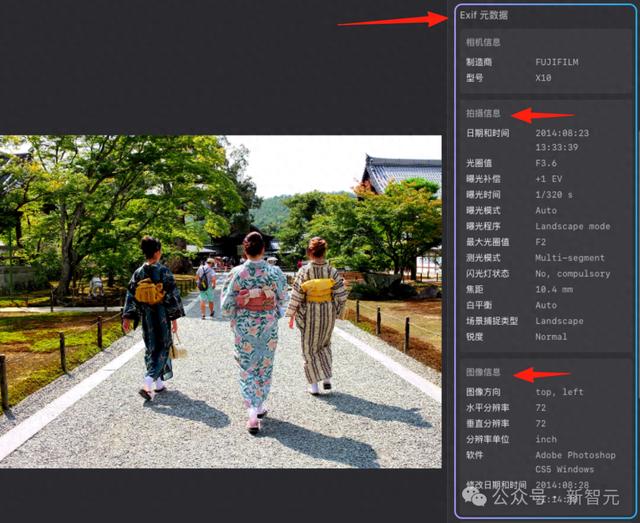Select the 图像信息 section header
This screenshot has height=523, width=640.
click(483, 372)
